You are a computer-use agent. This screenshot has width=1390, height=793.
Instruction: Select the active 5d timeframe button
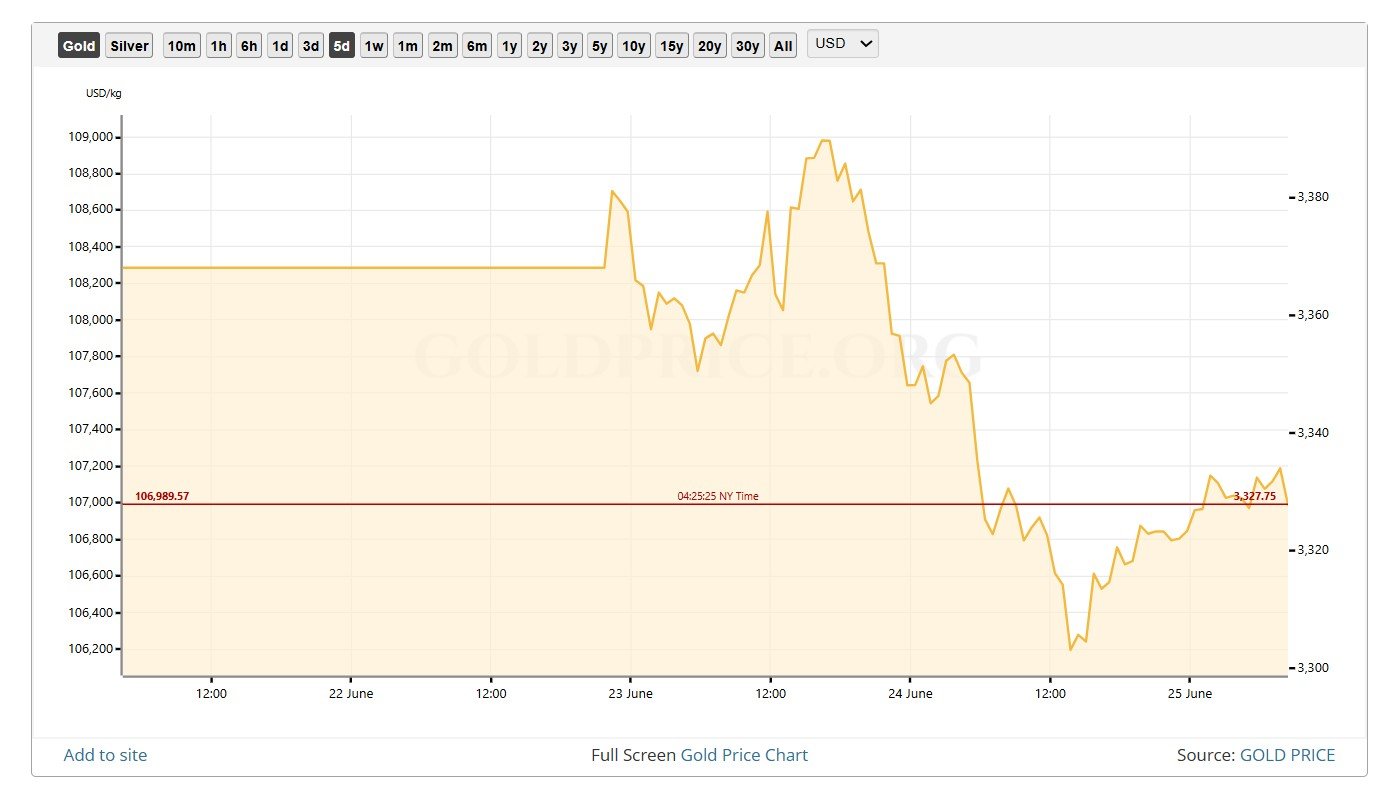tap(342, 45)
